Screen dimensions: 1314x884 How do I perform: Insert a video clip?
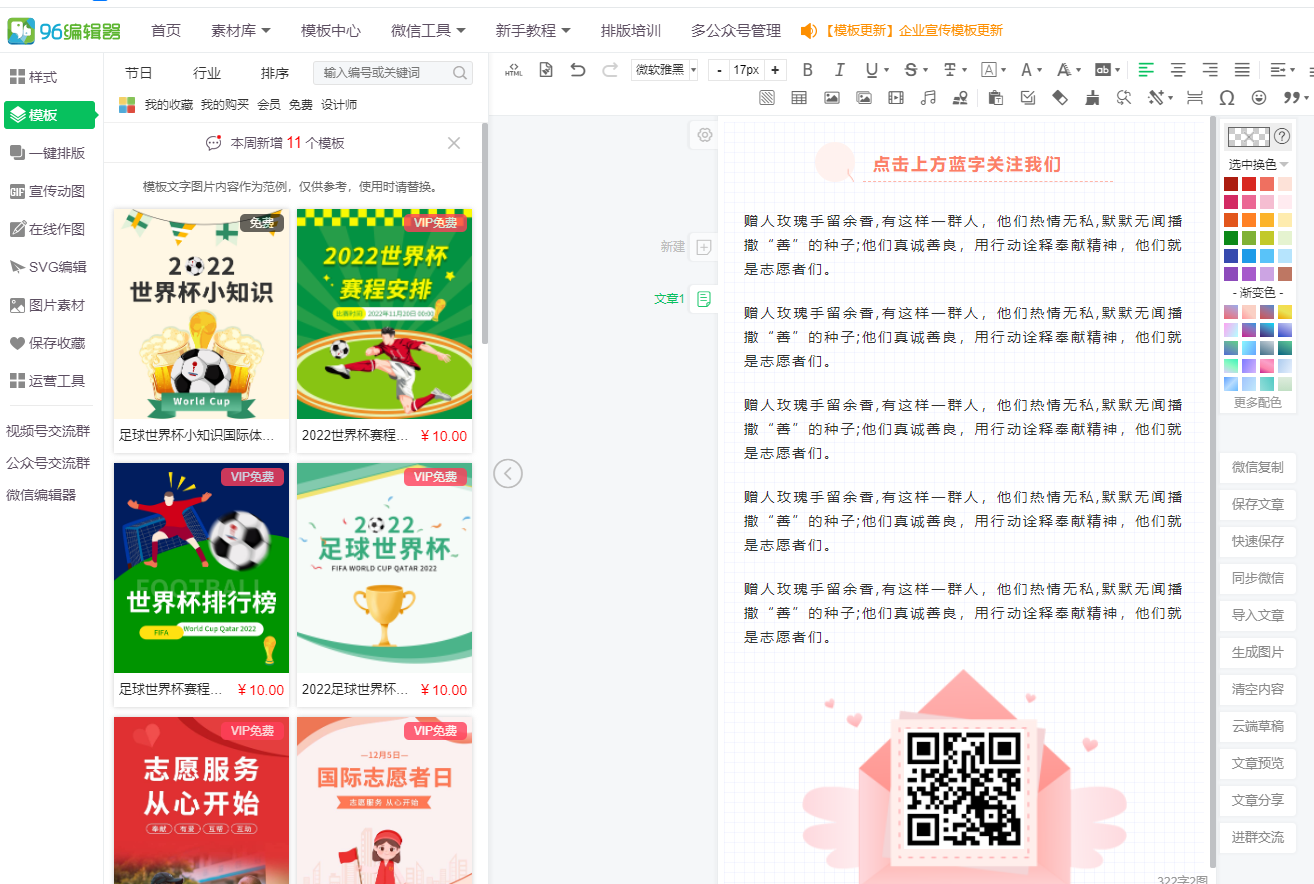pos(896,98)
